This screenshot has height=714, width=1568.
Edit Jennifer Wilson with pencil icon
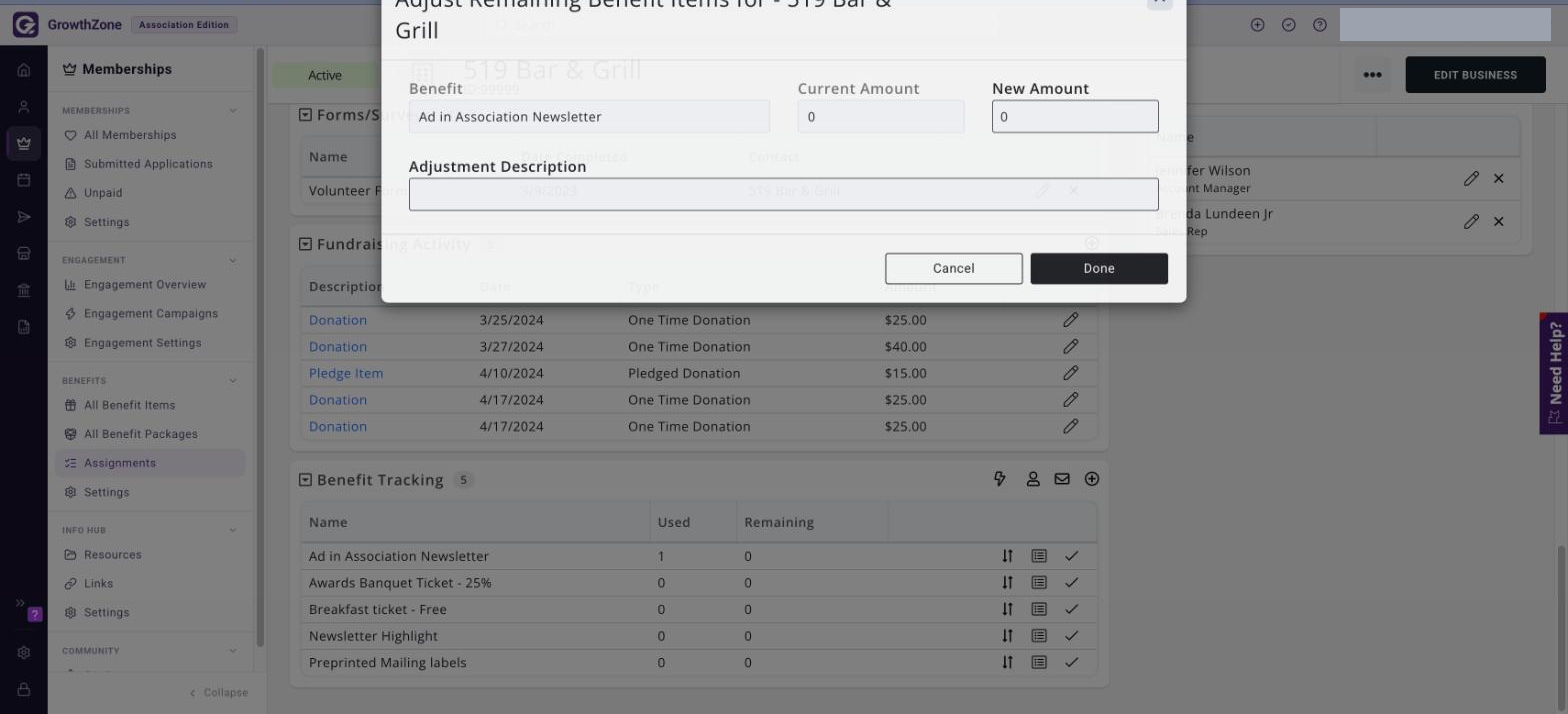coord(1471,178)
